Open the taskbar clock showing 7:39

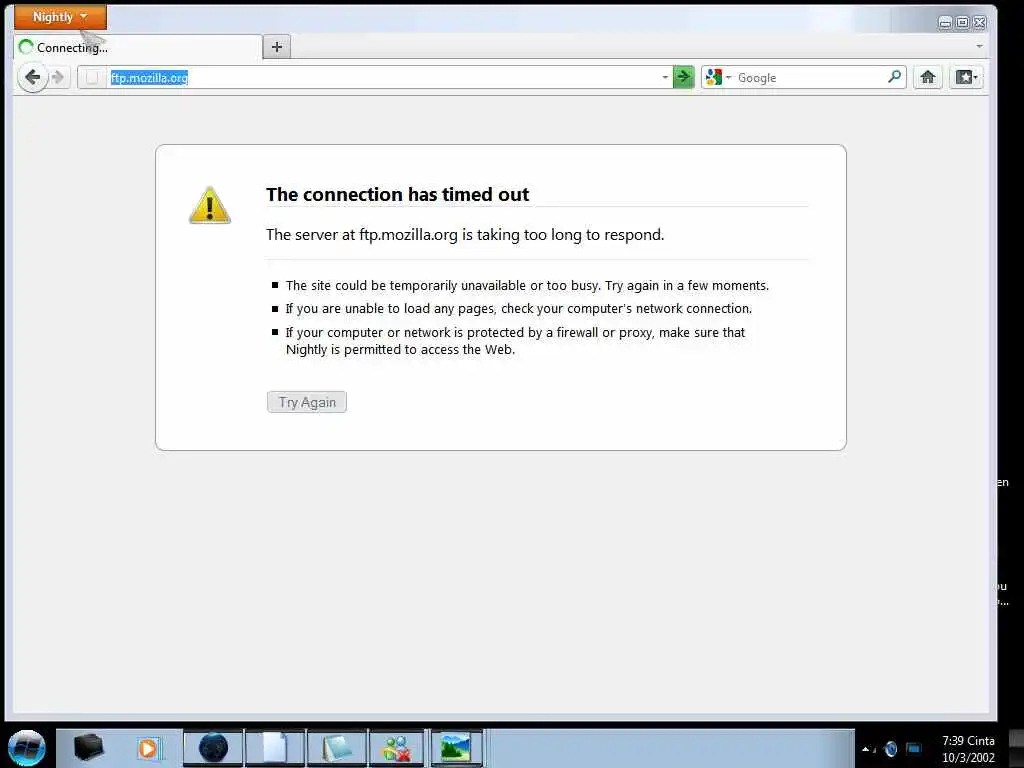point(968,749)
